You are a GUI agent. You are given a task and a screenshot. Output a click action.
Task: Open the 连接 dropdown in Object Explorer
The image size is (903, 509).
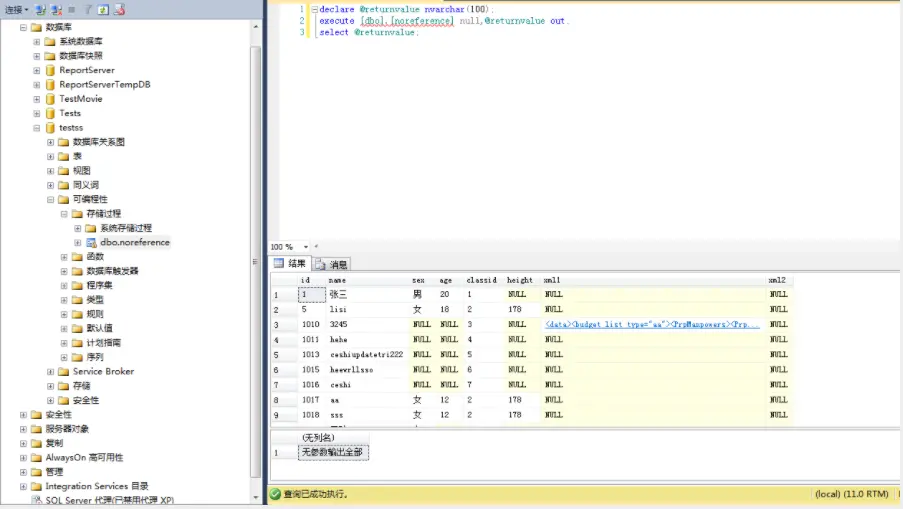click(17, 10)
